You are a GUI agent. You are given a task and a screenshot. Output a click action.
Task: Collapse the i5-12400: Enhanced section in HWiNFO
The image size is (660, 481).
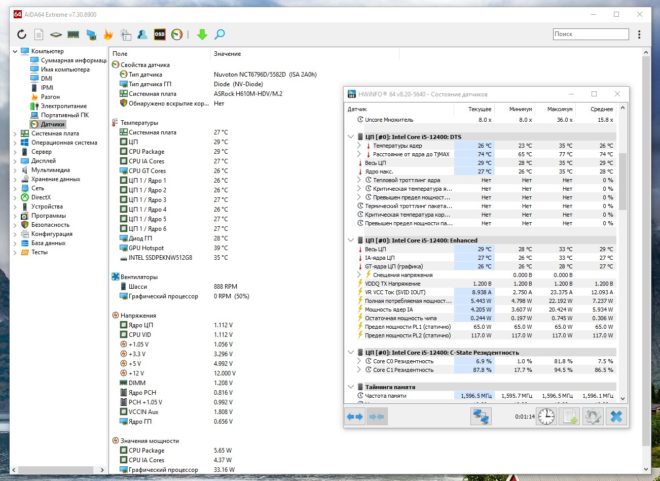point(351,240)
